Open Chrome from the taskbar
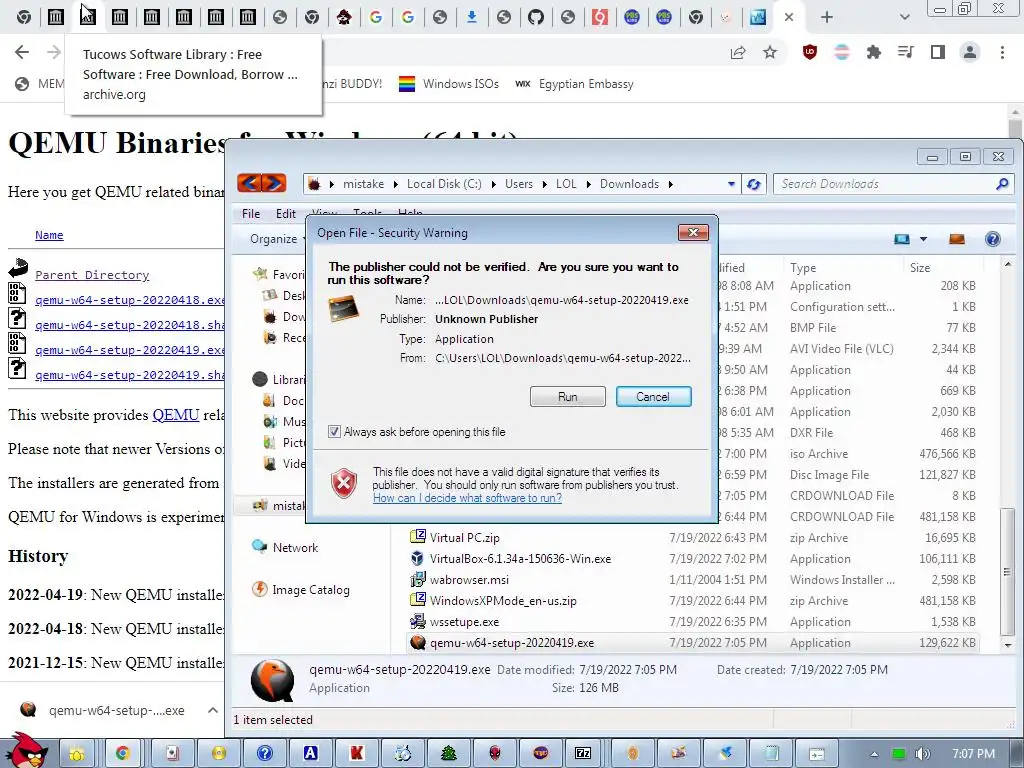 122,753
